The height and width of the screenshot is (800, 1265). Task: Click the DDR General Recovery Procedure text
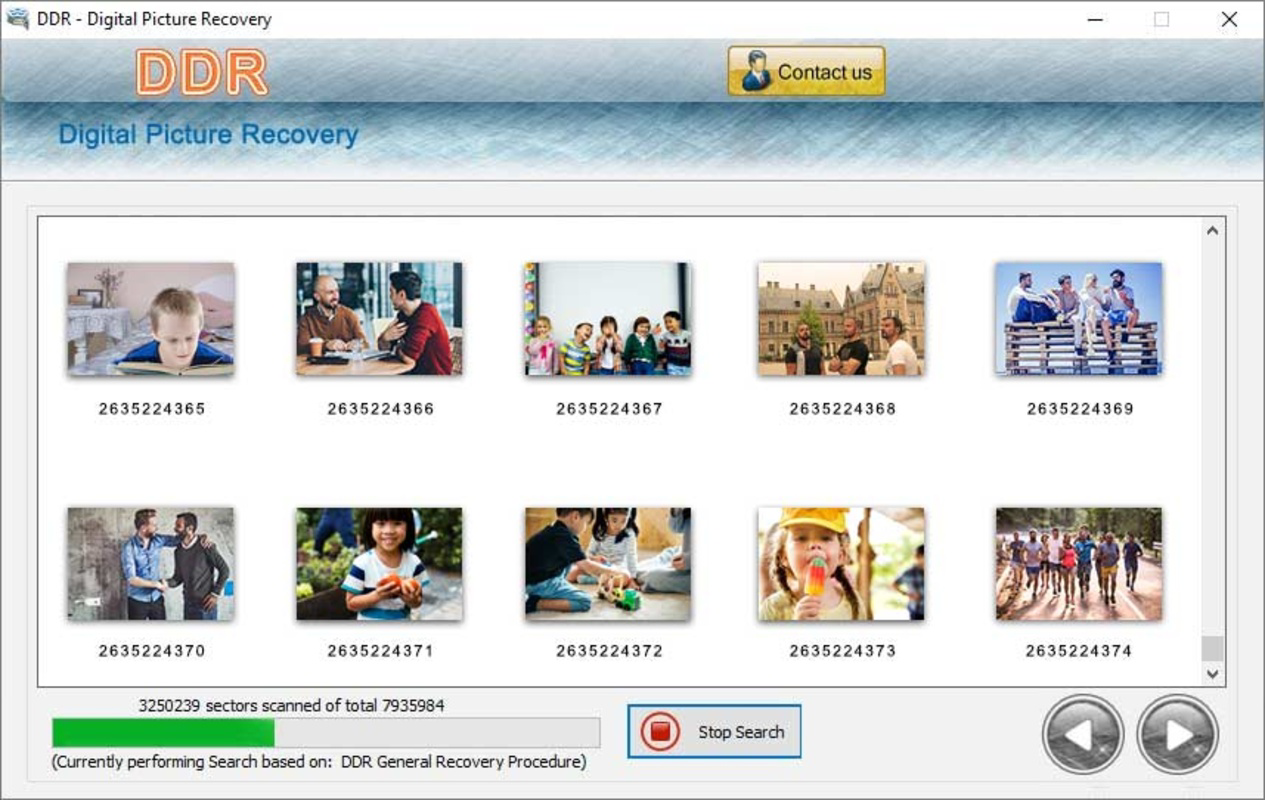click(x=318, y=761)
